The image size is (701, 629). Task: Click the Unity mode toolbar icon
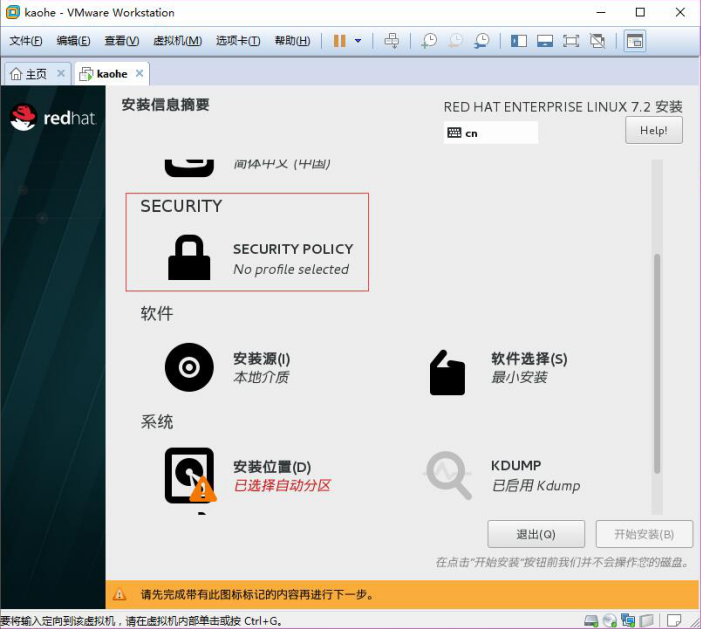(x=597, y=41)
